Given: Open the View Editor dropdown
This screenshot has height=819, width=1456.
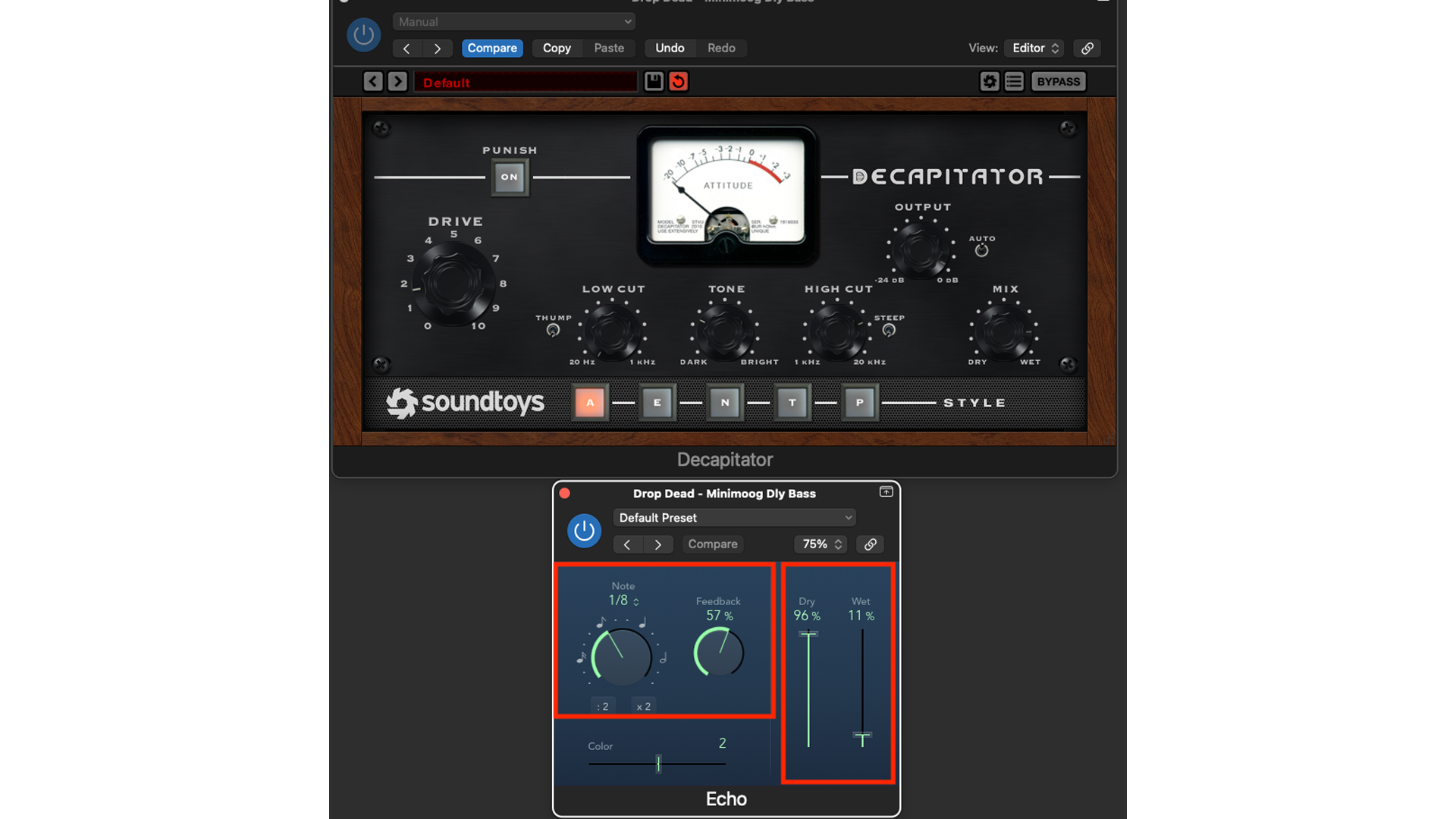Looking at the screenshot, I should (x=1034, y=49).
